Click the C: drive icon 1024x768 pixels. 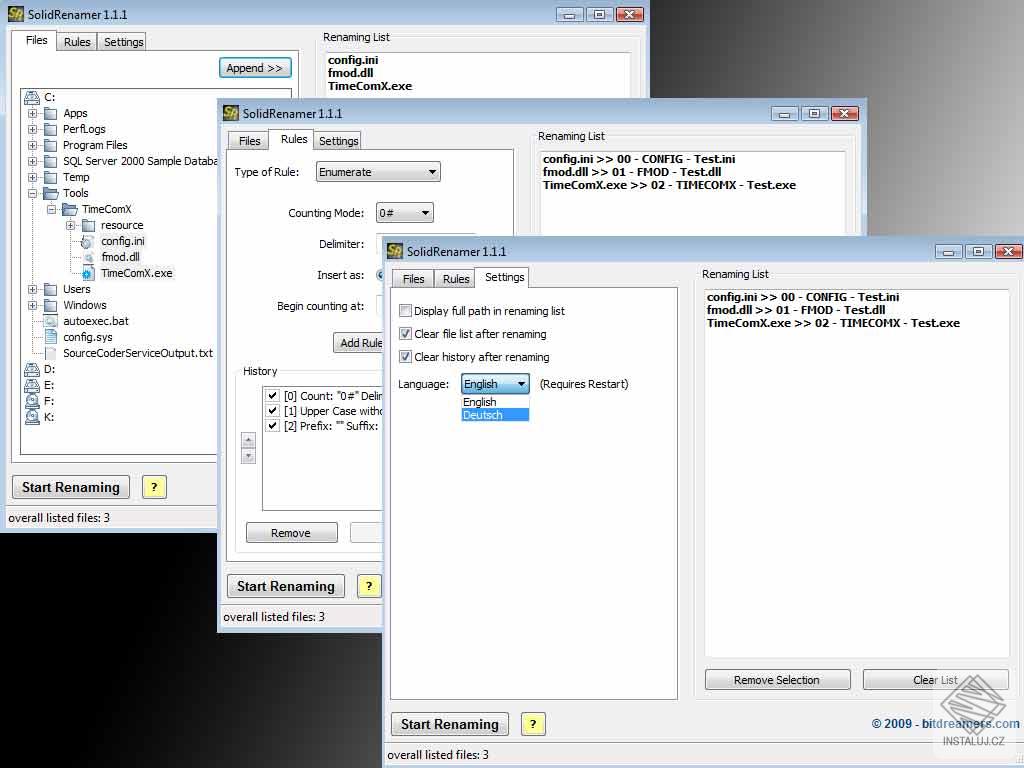pos(32,98)
